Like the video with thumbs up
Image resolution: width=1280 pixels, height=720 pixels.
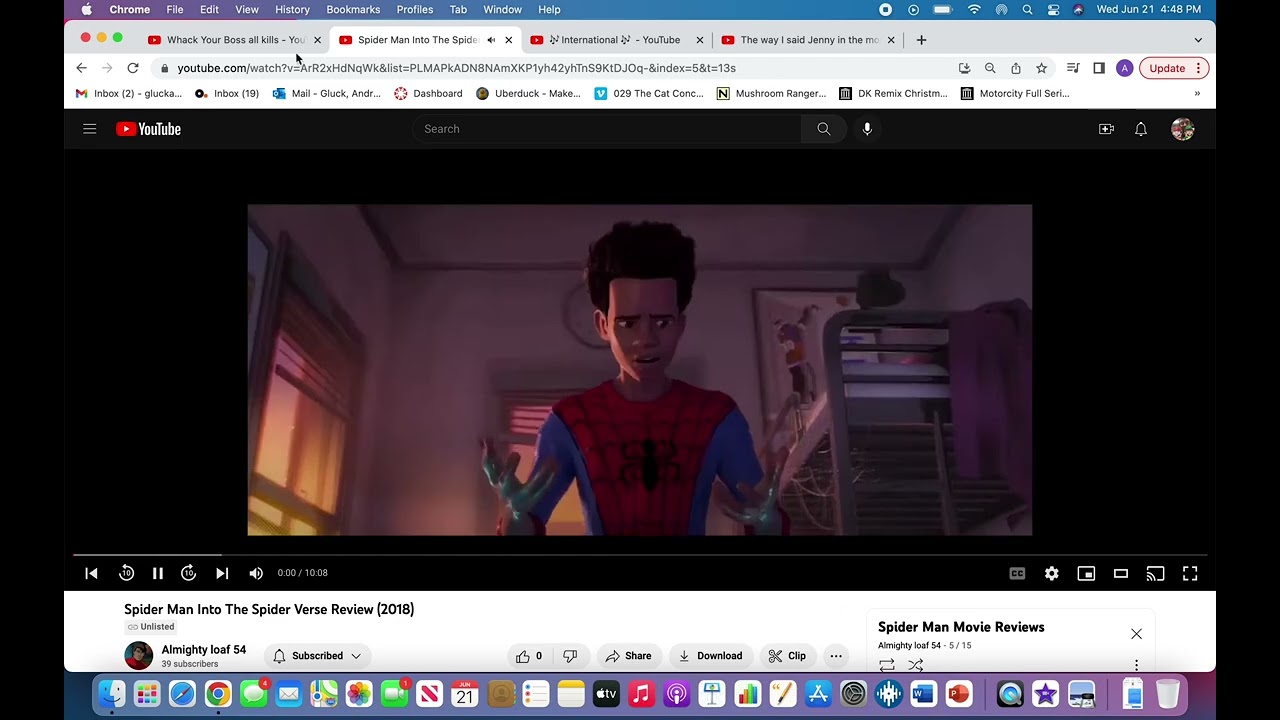529,656
